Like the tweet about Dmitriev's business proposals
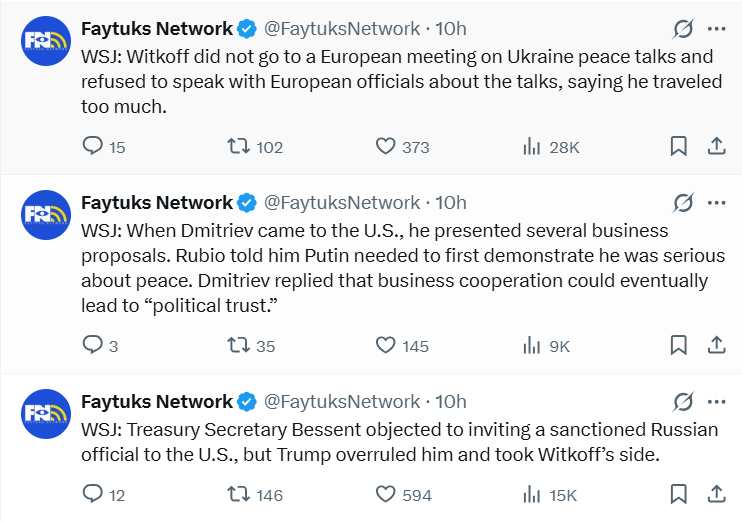The height and width of the screenshot is (521, 742). pos(386,345)
